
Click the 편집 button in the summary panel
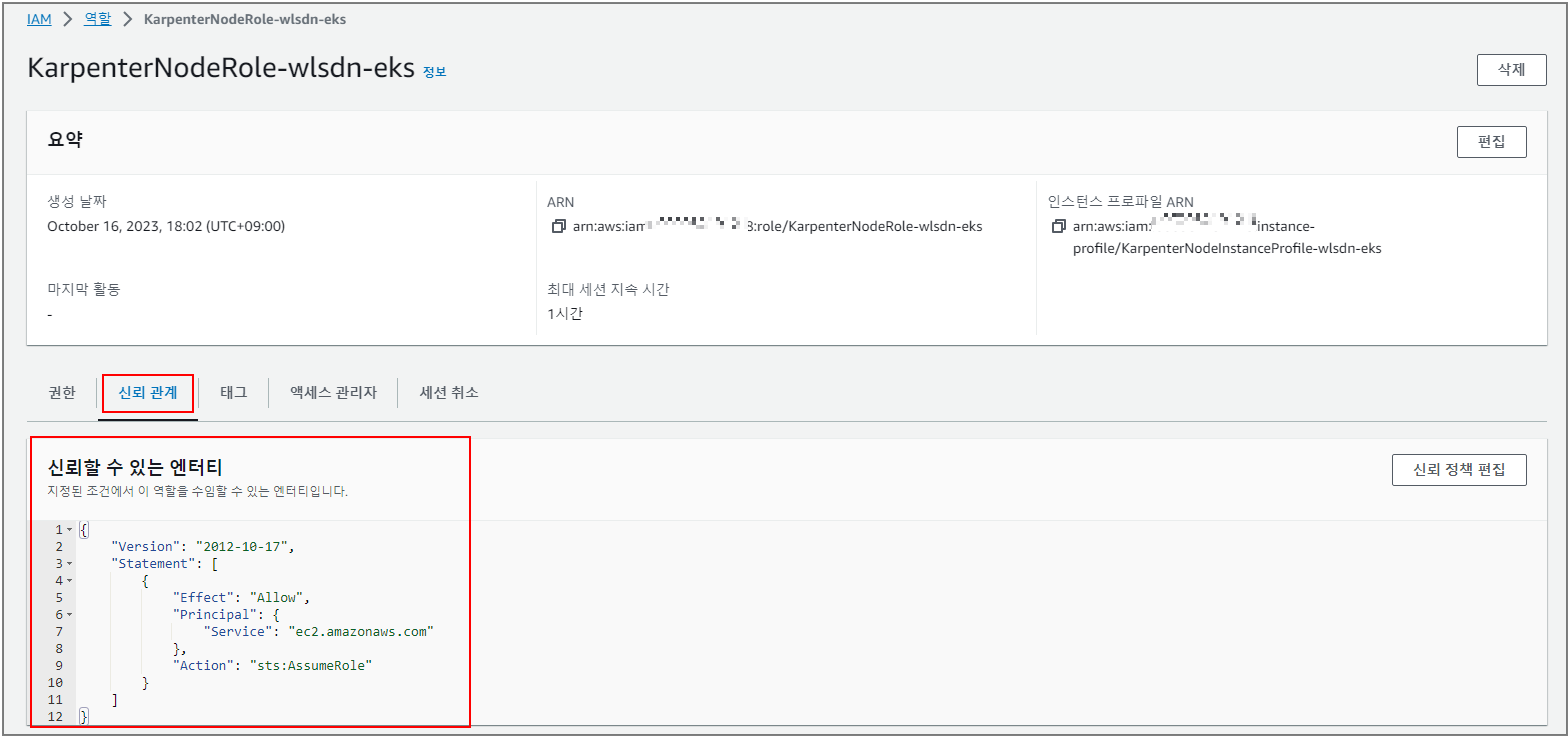[1491, 142]
